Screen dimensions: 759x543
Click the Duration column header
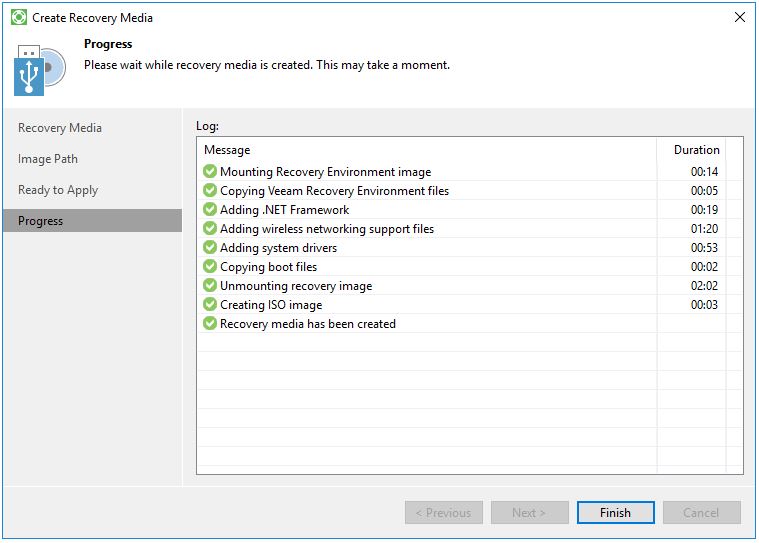(696, 150)
